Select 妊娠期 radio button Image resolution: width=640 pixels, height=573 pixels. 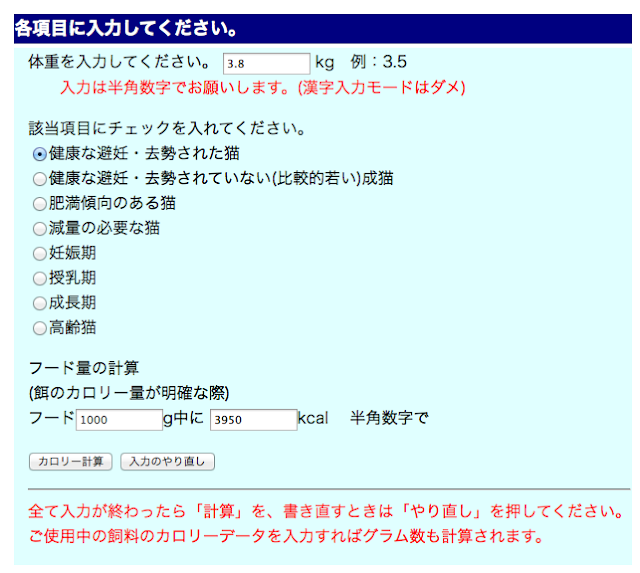(x=40, y=254)
